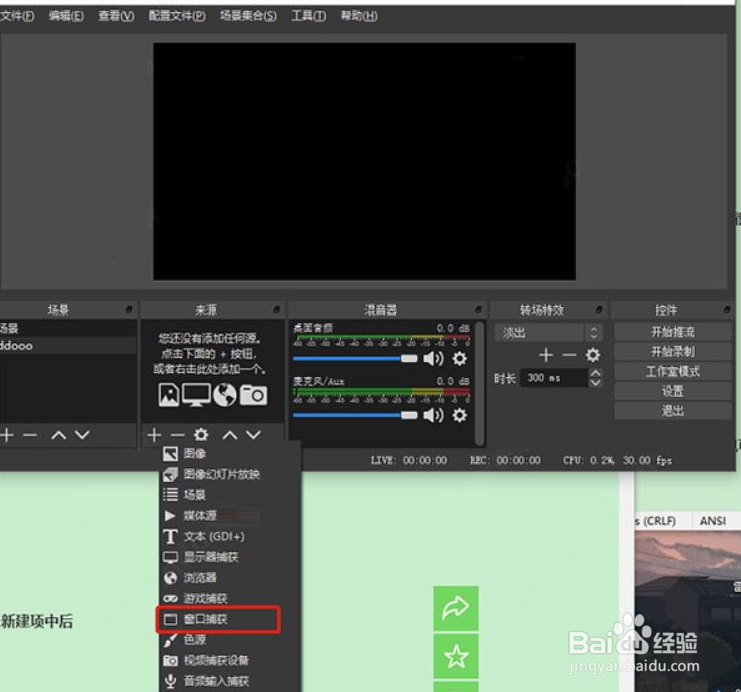
Task: Open the 桌面音频 gear settings
Action: point(459,359)
